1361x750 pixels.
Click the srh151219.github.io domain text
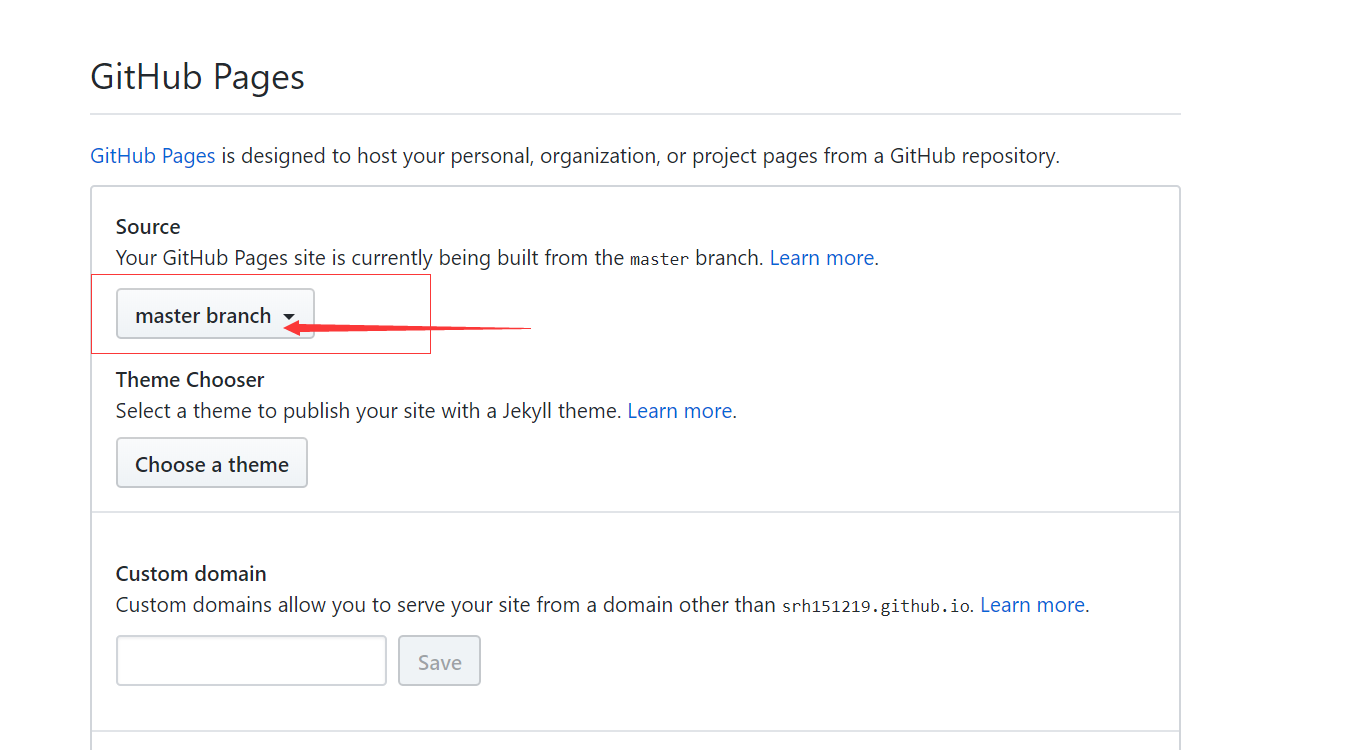(x=876, y=606)
